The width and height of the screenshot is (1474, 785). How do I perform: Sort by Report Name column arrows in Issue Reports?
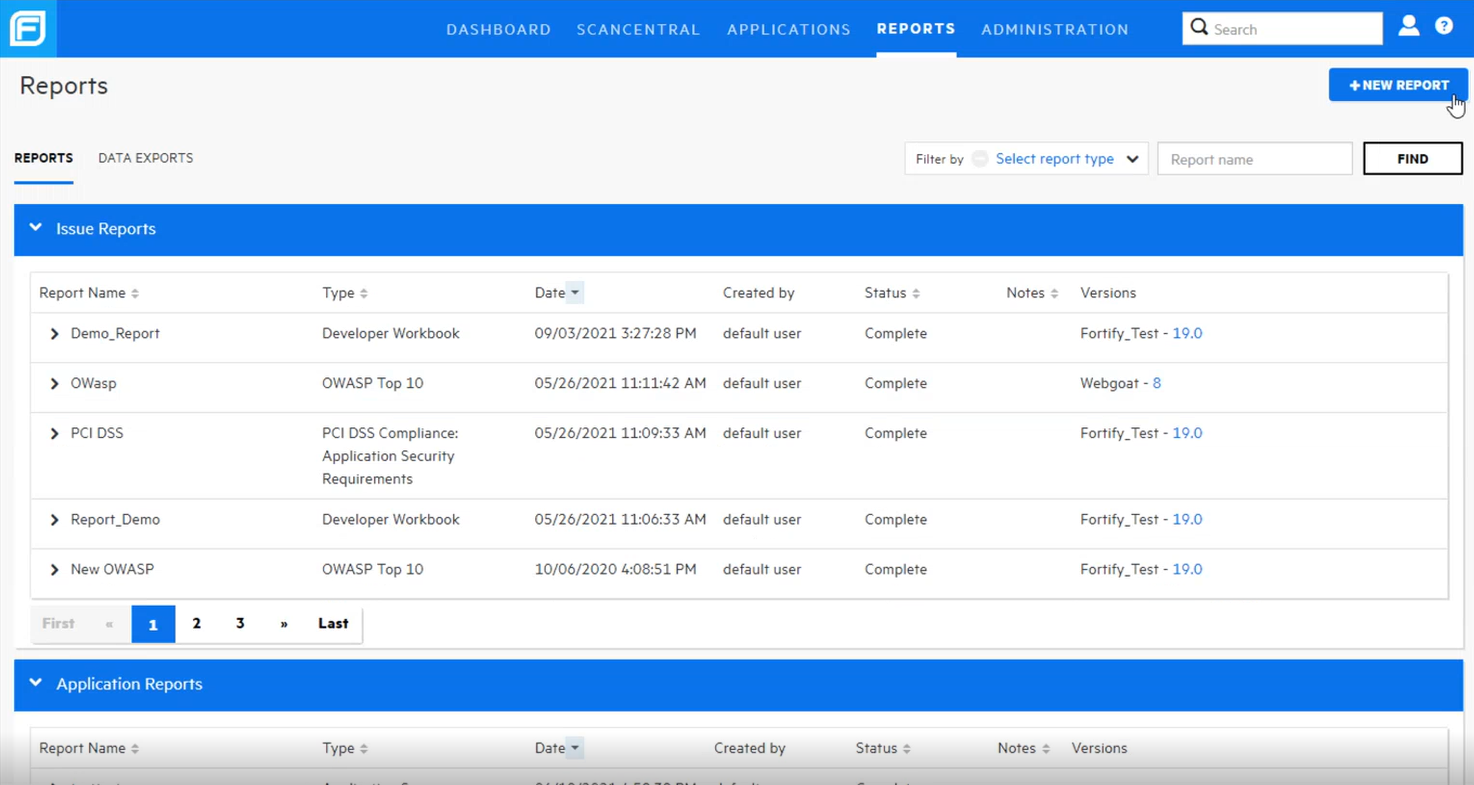(x=135, y=293)
